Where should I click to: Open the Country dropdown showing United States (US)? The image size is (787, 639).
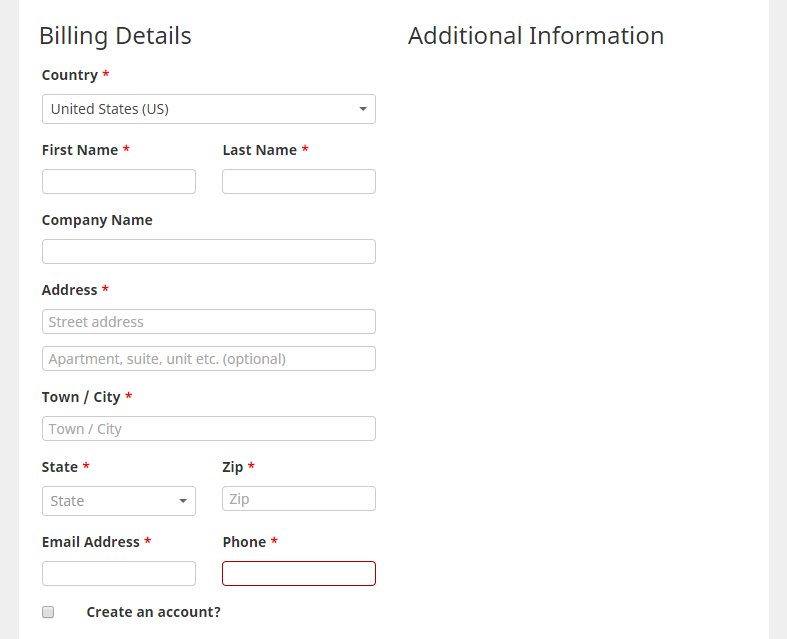(x=209, y=109)
